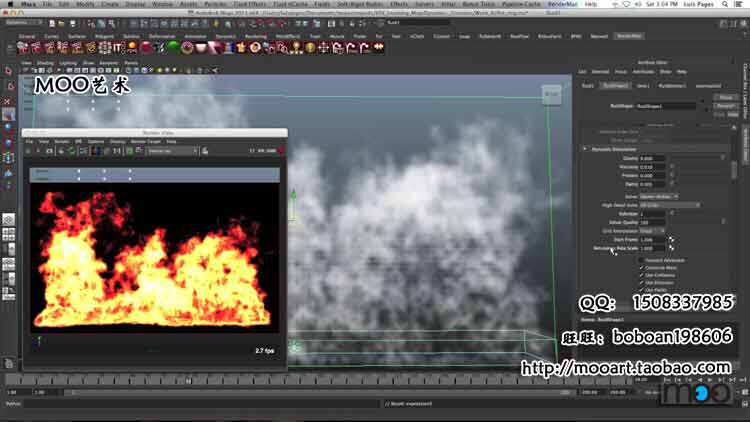
Task: Activate the Select tool in toolbox
Action: 8,71
